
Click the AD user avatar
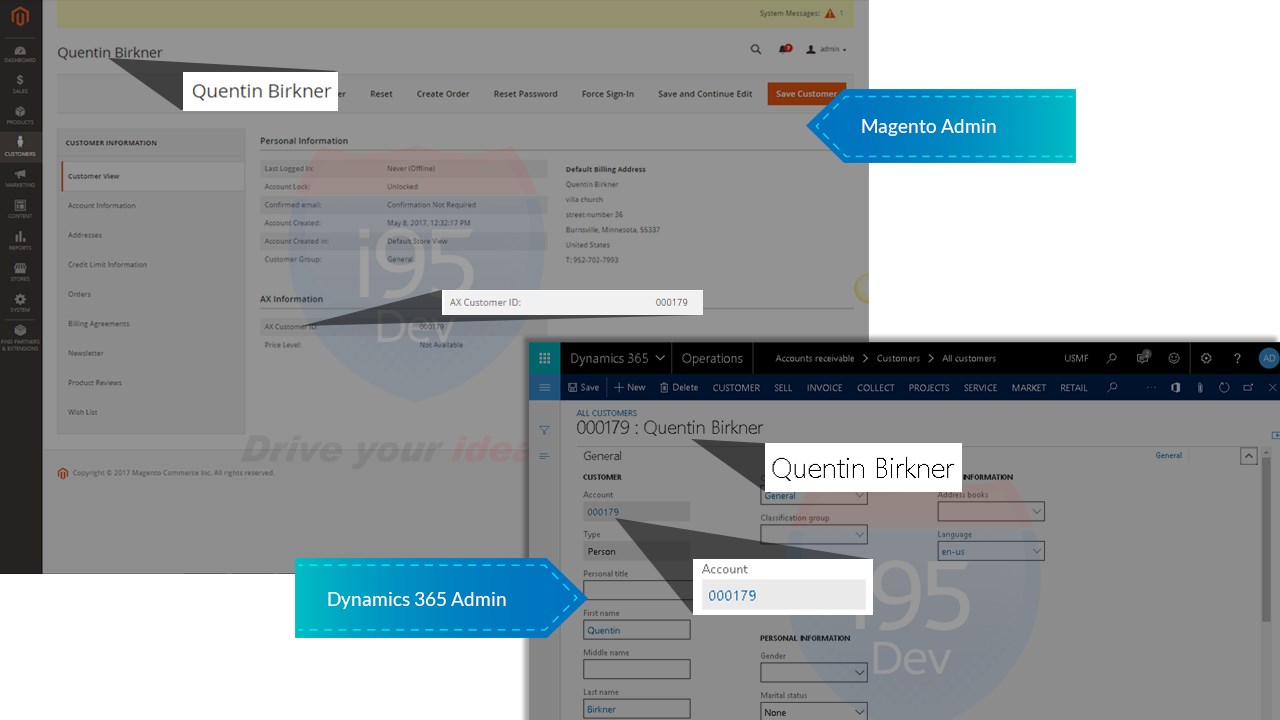(x=1268, y=358)
